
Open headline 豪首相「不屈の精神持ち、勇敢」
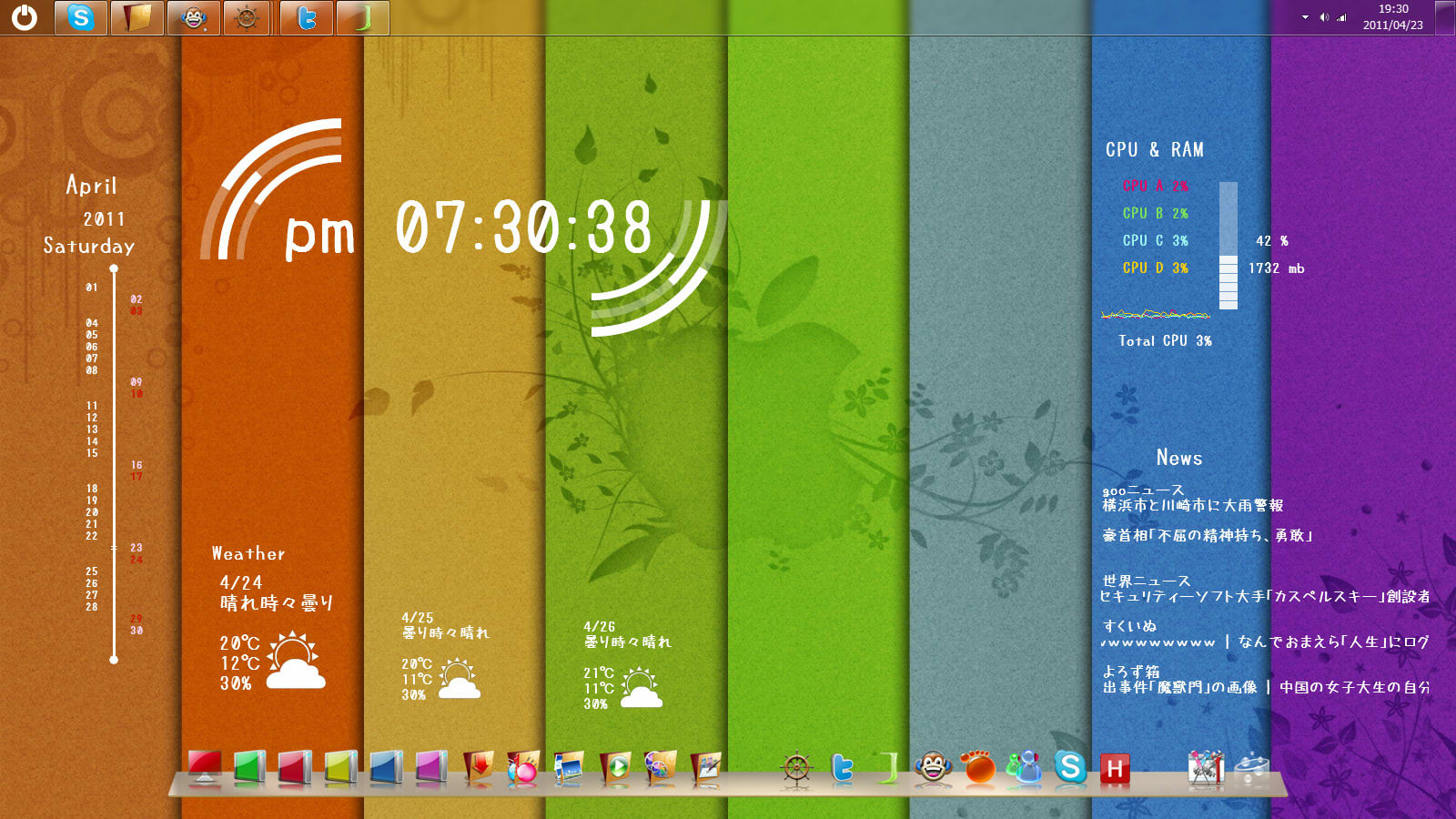pyautogui.click(x=1208, y=535)
